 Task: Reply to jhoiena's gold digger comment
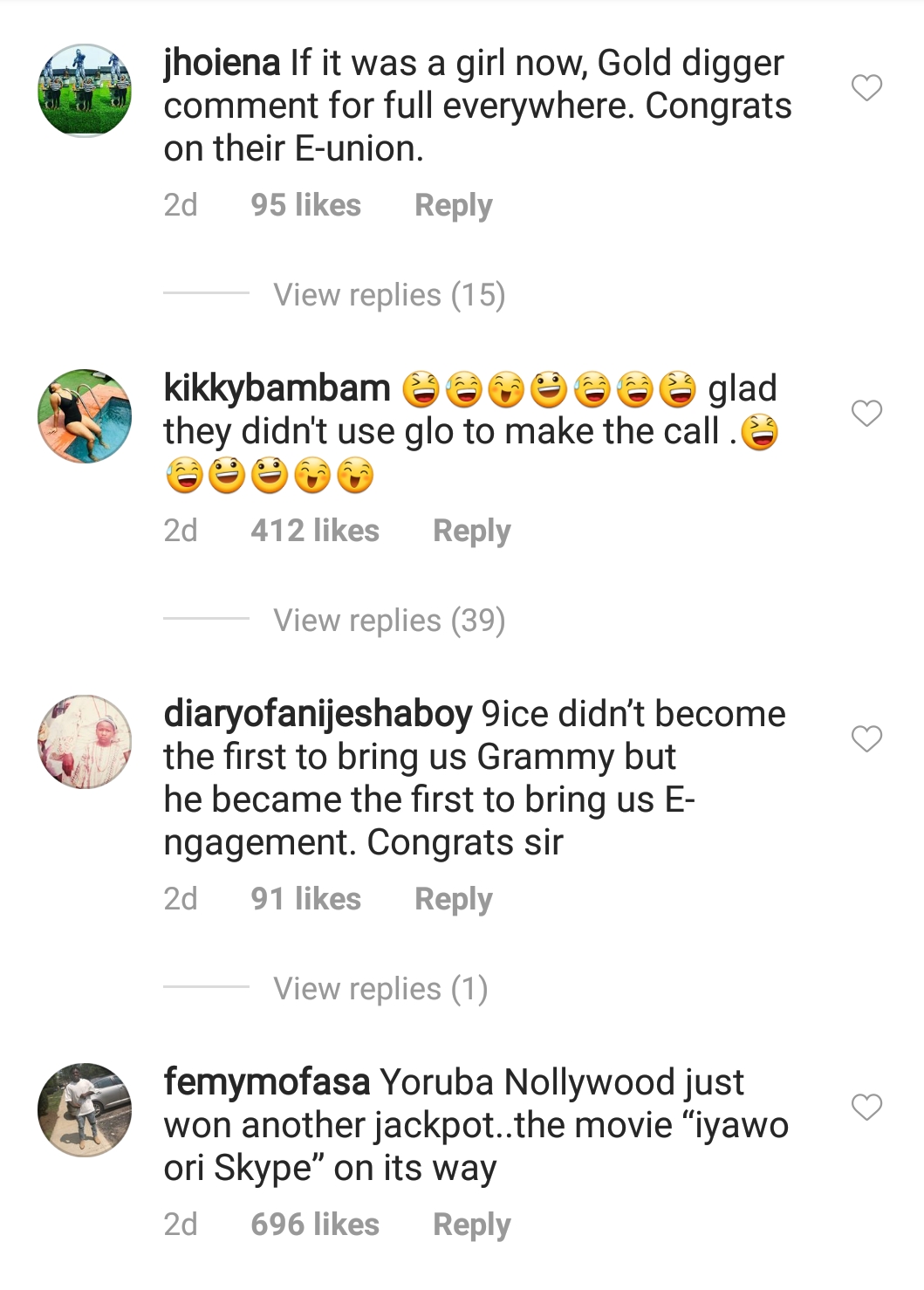coord(453,205)
